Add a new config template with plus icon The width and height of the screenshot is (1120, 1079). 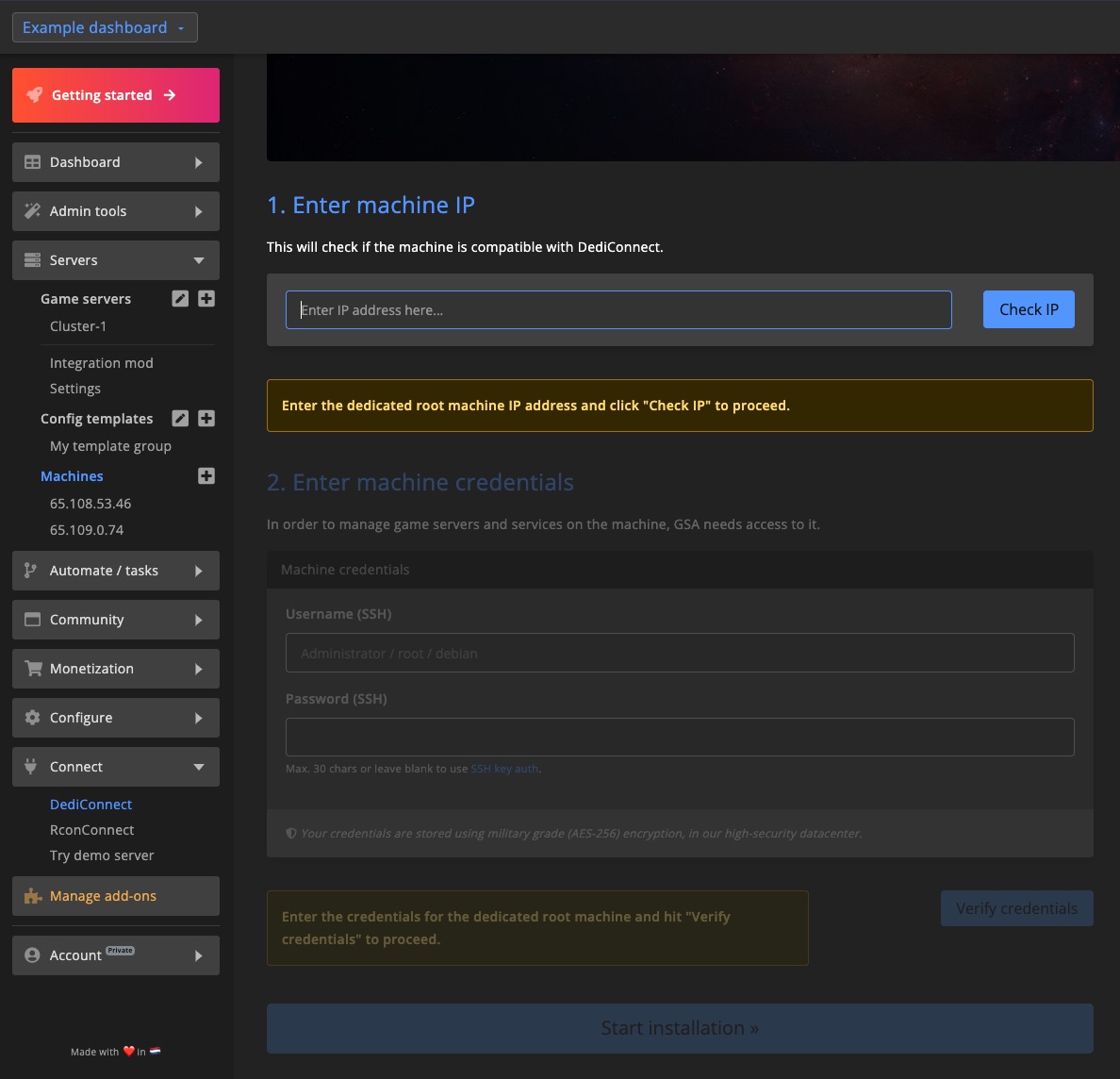click(206, 419)
